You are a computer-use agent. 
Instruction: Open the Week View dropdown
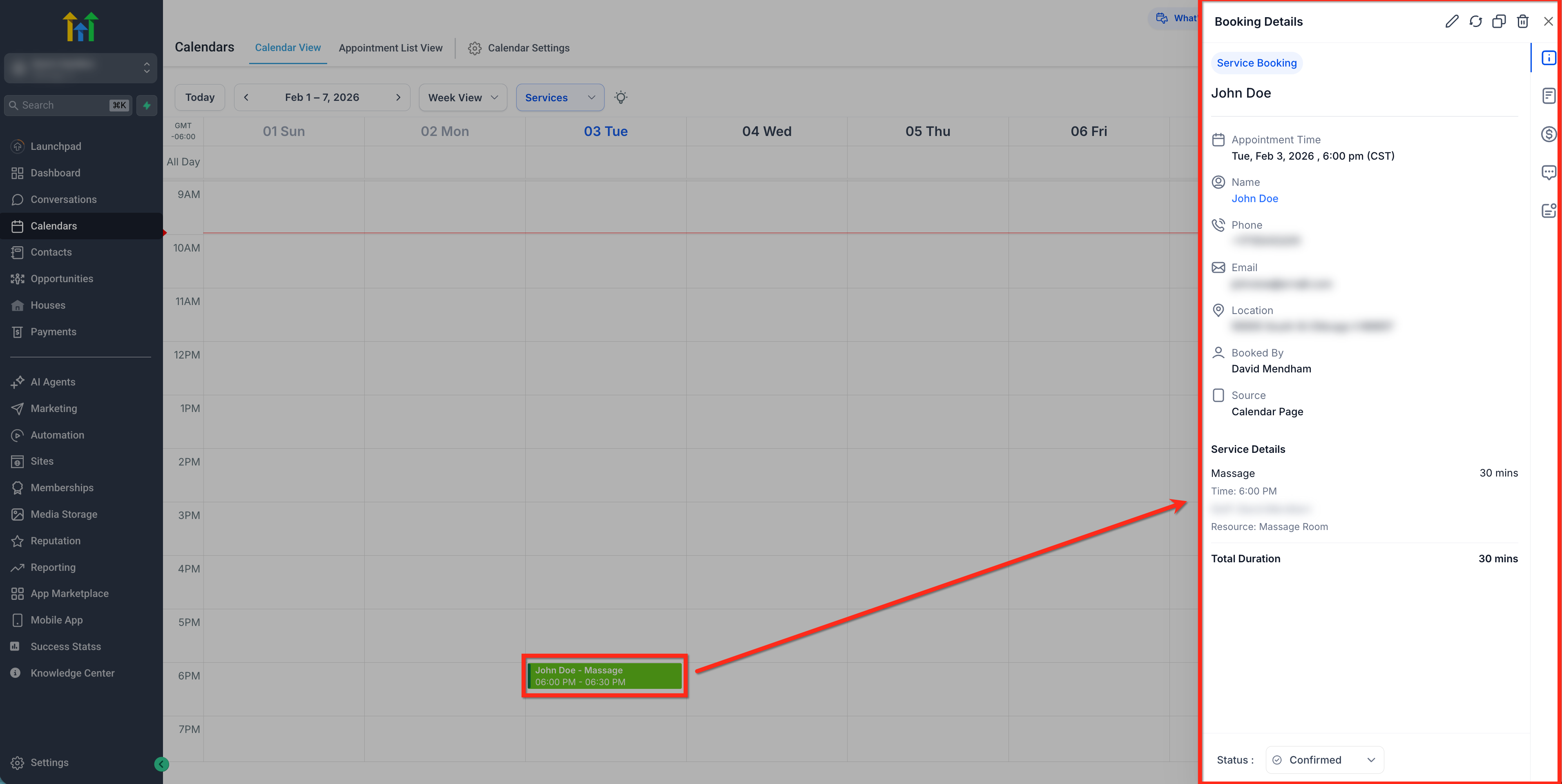463,98
